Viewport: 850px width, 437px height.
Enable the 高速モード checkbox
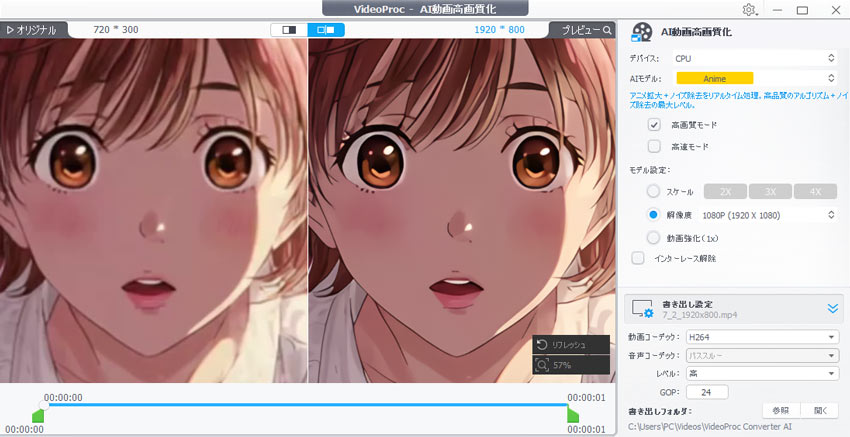tap(654, 146)
